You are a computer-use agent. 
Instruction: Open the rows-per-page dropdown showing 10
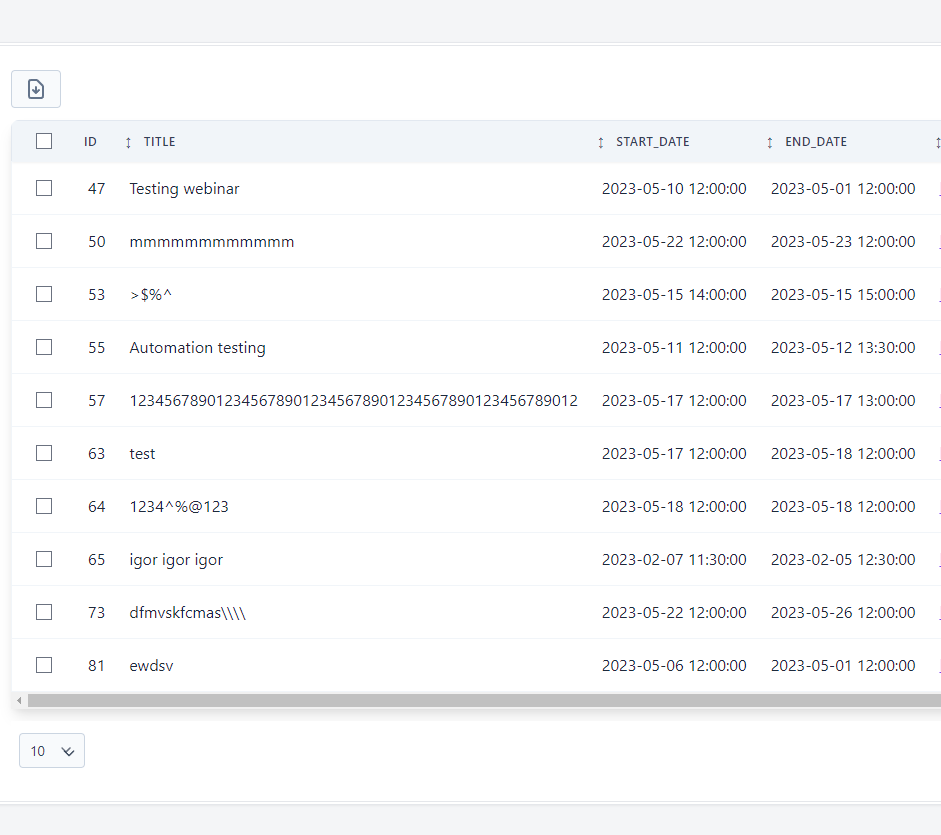(x=52, y=751)
